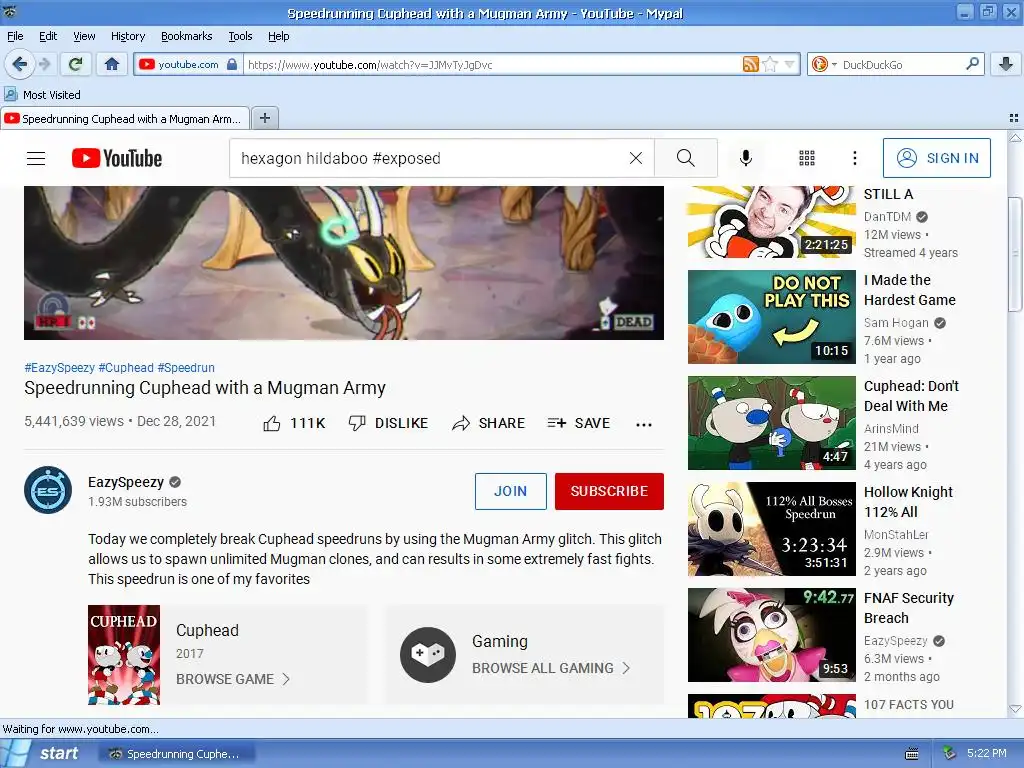
Task: Click the #Speedrun hashtag
Action: point(186,368)
